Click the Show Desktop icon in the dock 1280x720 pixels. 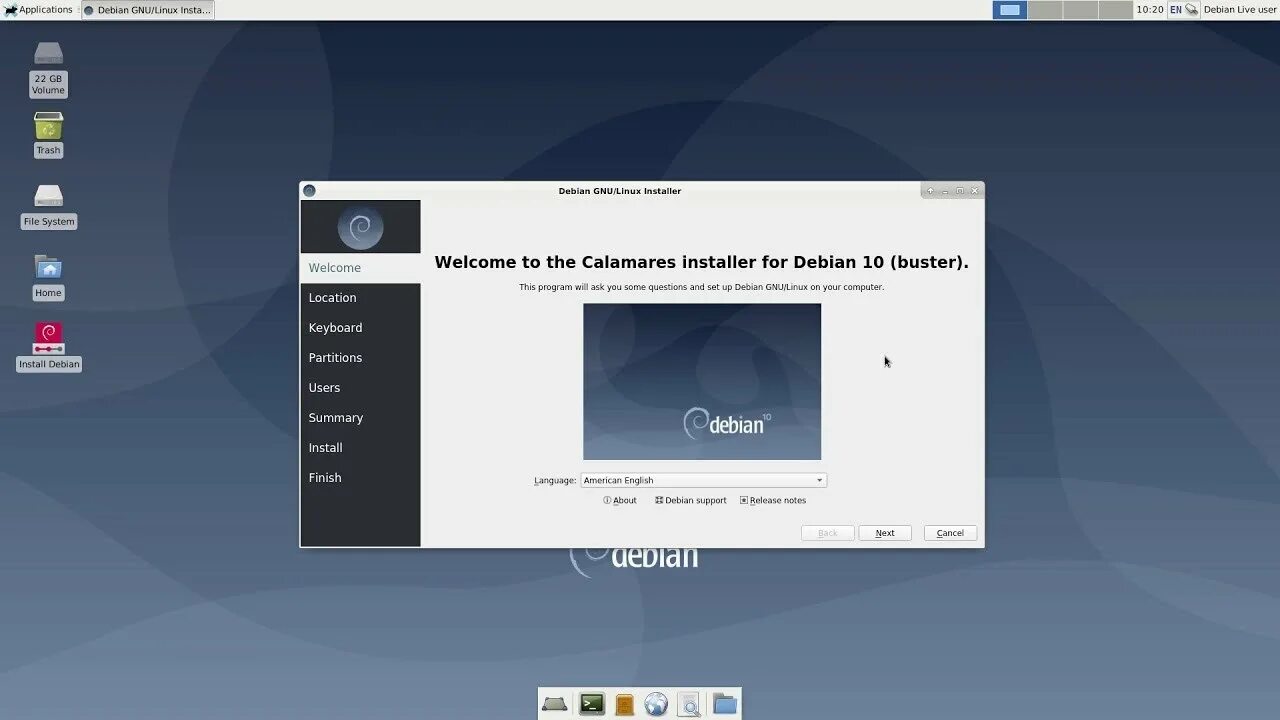[x=555, y=705]
